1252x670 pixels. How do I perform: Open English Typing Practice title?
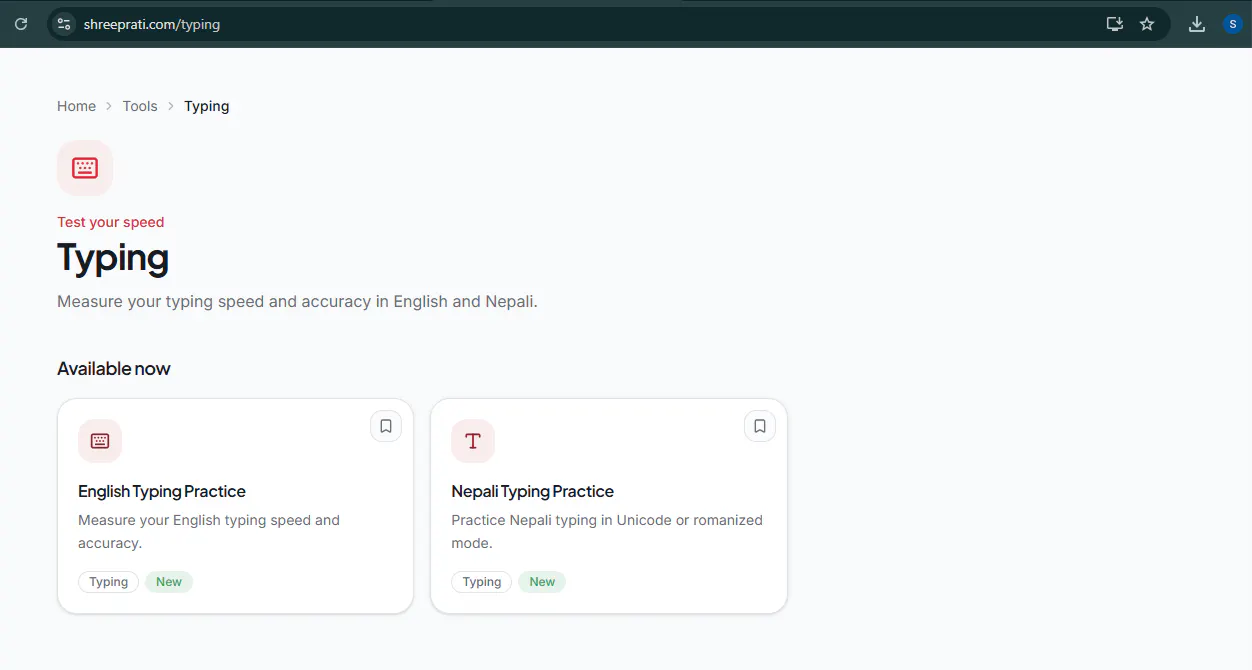pos(162,491)
